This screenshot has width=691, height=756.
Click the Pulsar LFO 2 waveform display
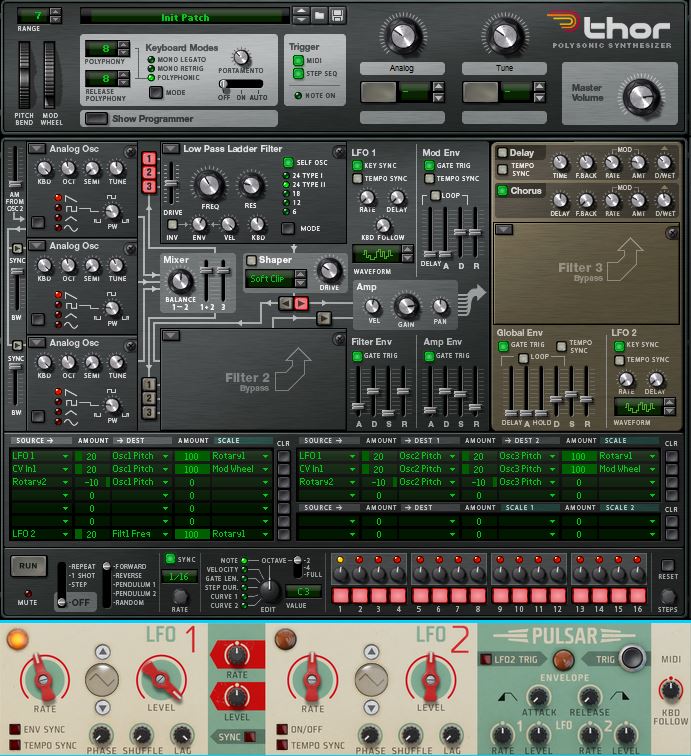click(371, 680)
